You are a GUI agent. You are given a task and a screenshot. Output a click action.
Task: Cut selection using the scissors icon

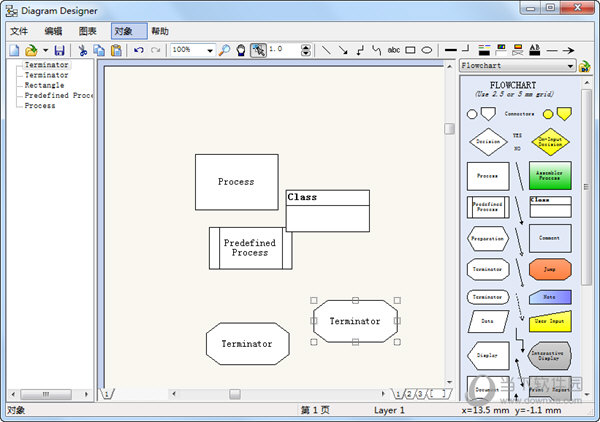82,50
